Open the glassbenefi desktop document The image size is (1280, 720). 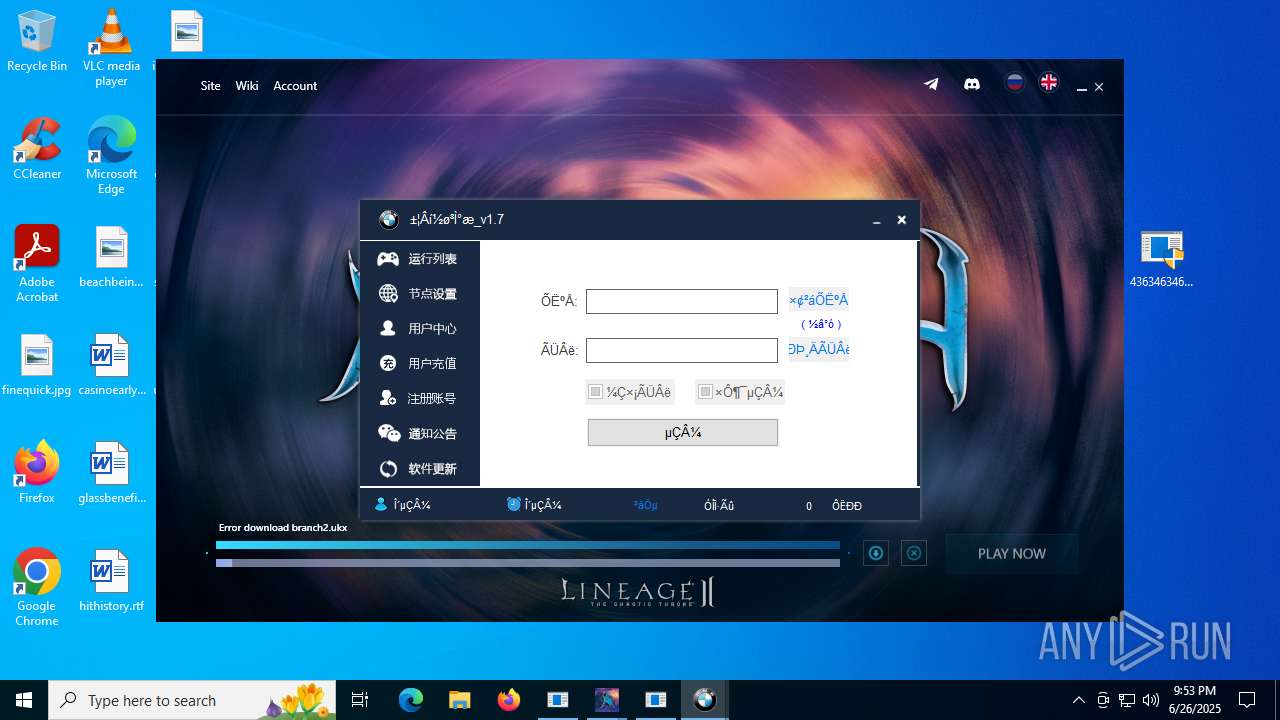pos(111,472)
